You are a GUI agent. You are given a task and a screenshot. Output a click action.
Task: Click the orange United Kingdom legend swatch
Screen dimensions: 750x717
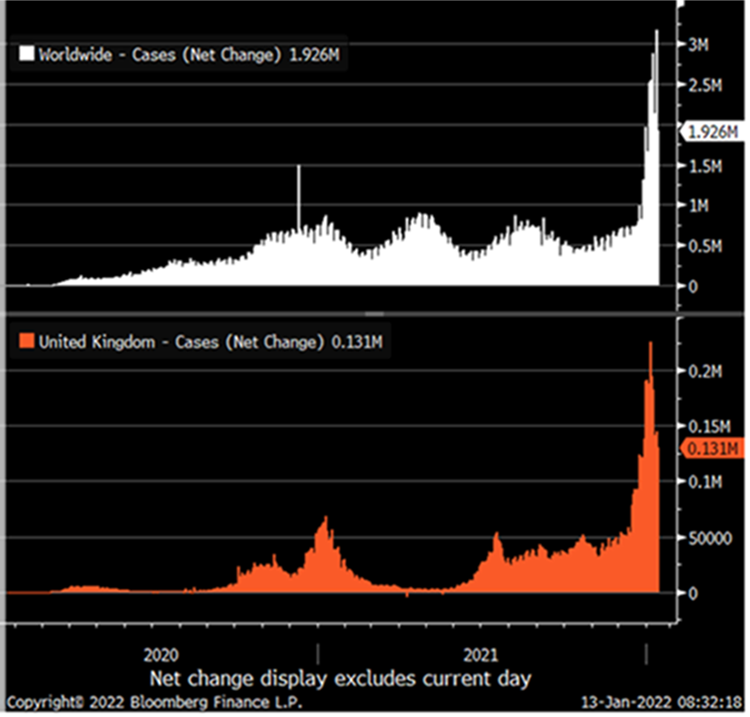click(x=27, y=343)
